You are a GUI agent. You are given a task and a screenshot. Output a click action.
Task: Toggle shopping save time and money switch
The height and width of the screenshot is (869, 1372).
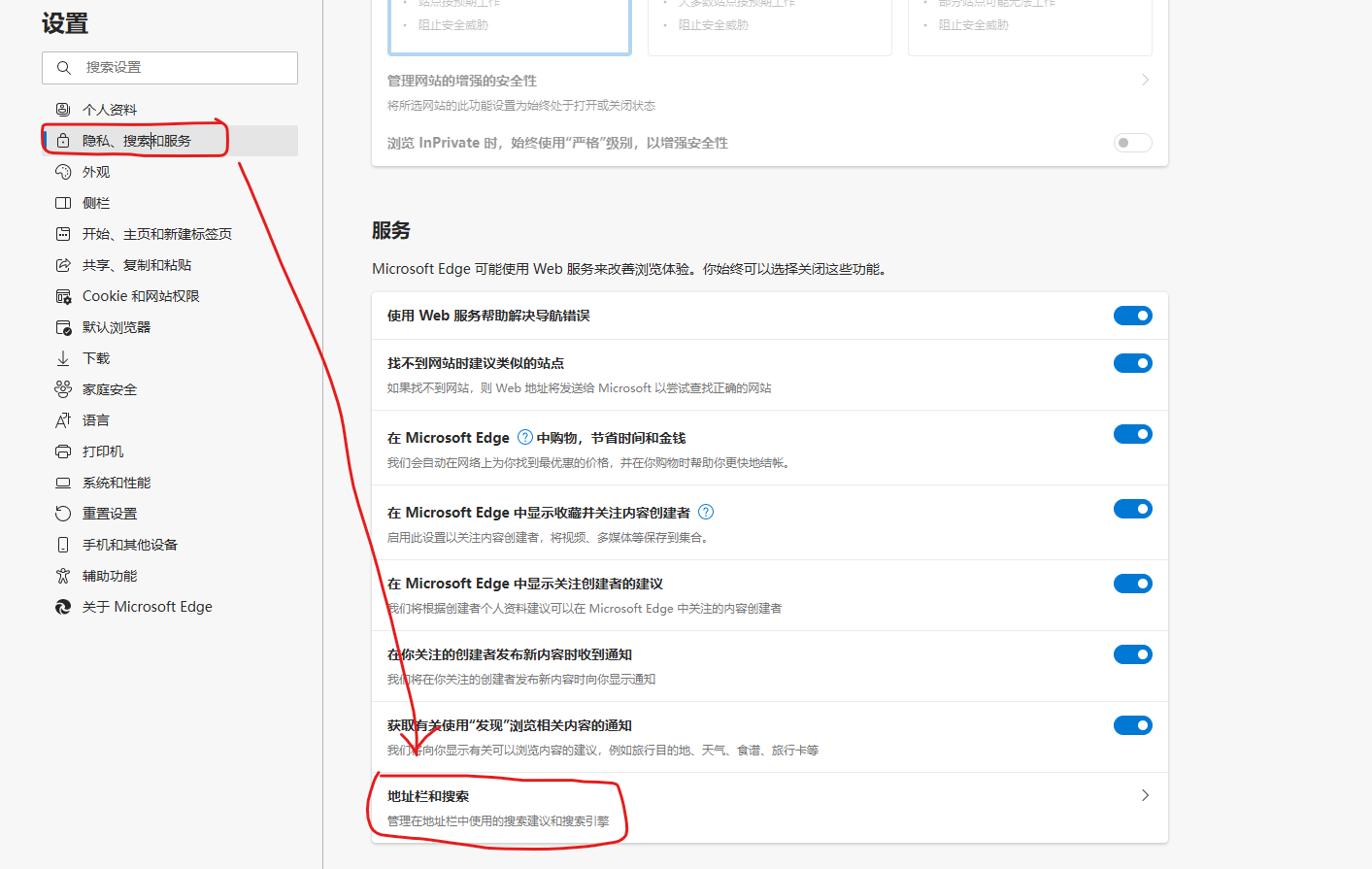pyautogui.click(x=1132, y=434)
